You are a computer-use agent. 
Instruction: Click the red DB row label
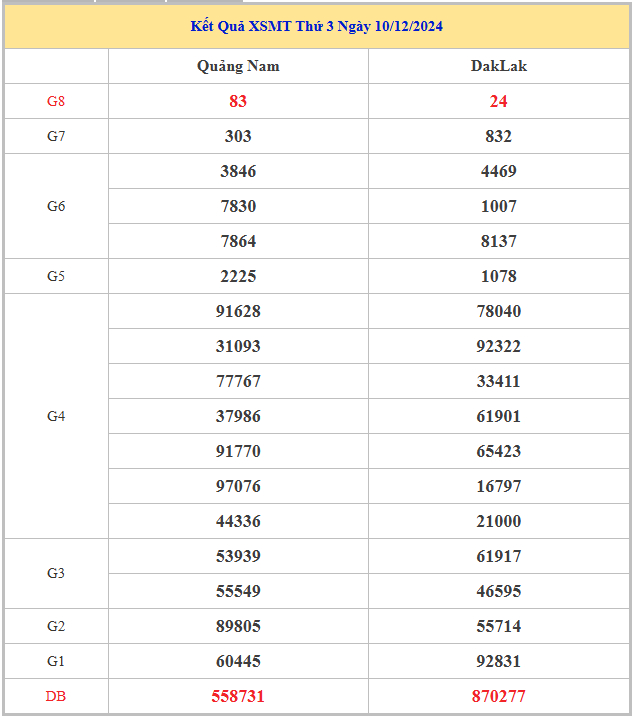(56, 696)
